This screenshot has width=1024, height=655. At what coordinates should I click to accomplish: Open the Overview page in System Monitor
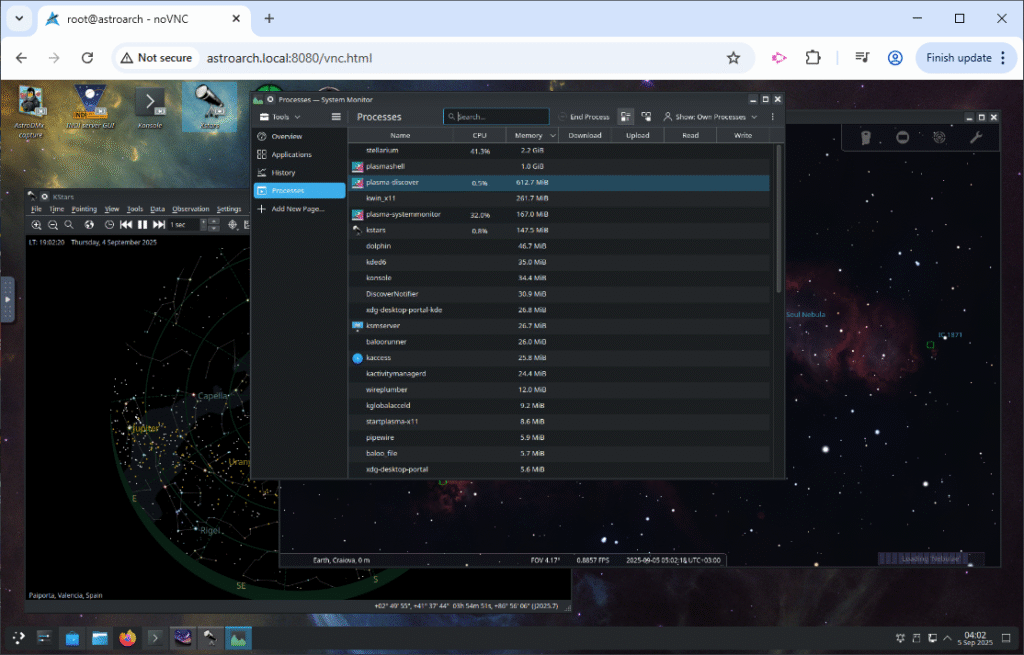click(300, 136)
